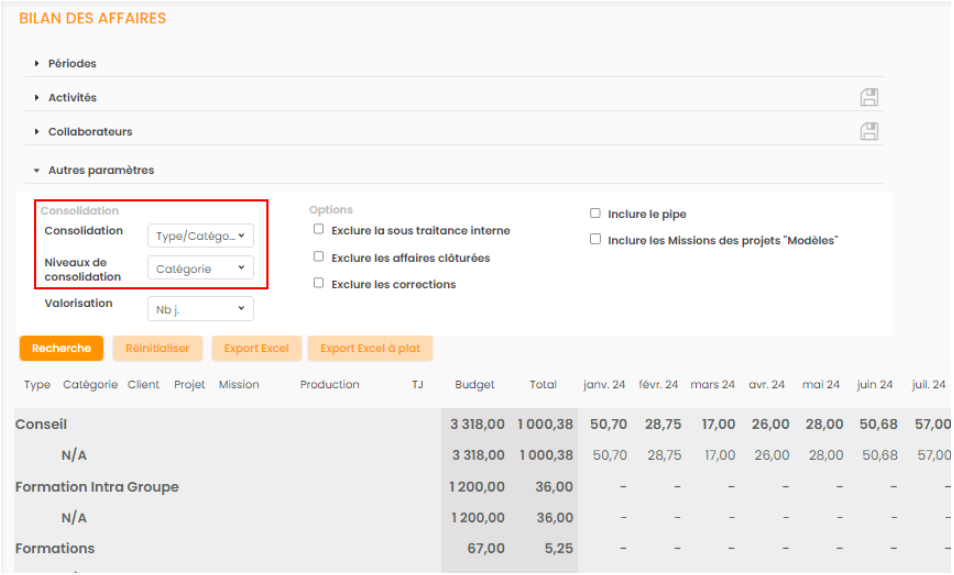This screenshot has height=575, width=954.
Task: Expand the Collaborateurs section
Action: click(x=89, y=132)
